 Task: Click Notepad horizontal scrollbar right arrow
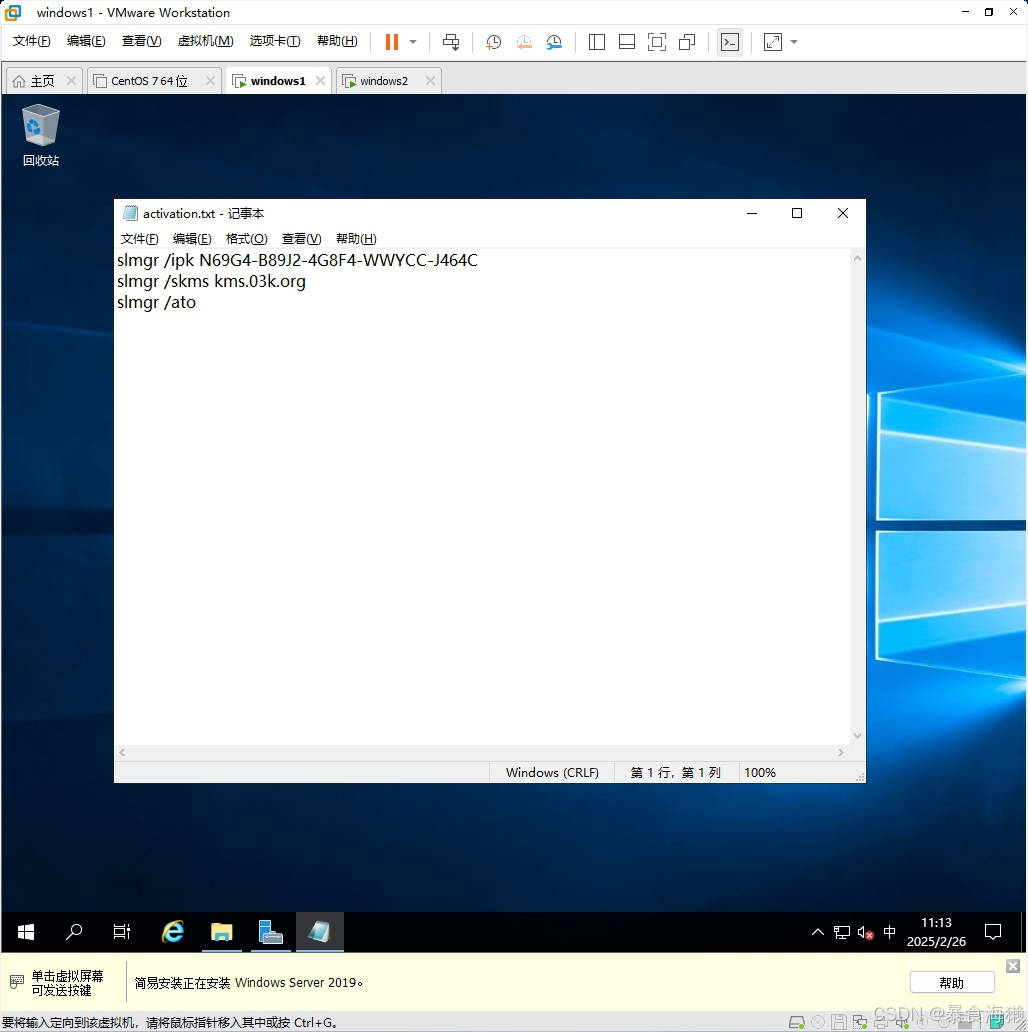tap(840, 752)
